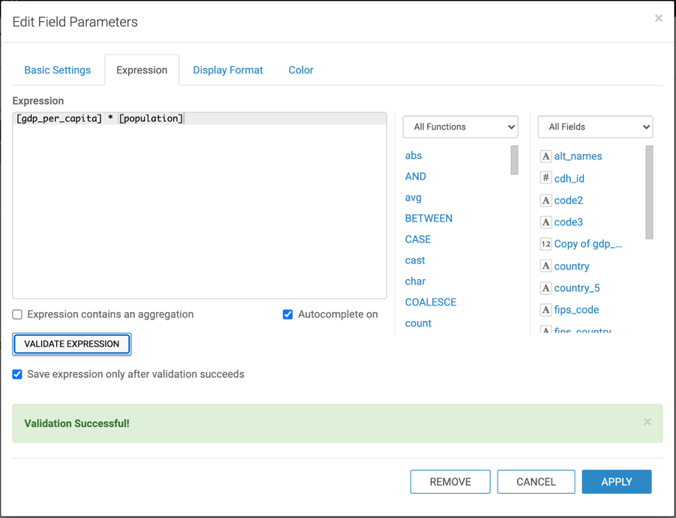Image resolution: width=676 pixels, height=518 pixels.
Task: Go to the Color tab
Action: [301, 70]
